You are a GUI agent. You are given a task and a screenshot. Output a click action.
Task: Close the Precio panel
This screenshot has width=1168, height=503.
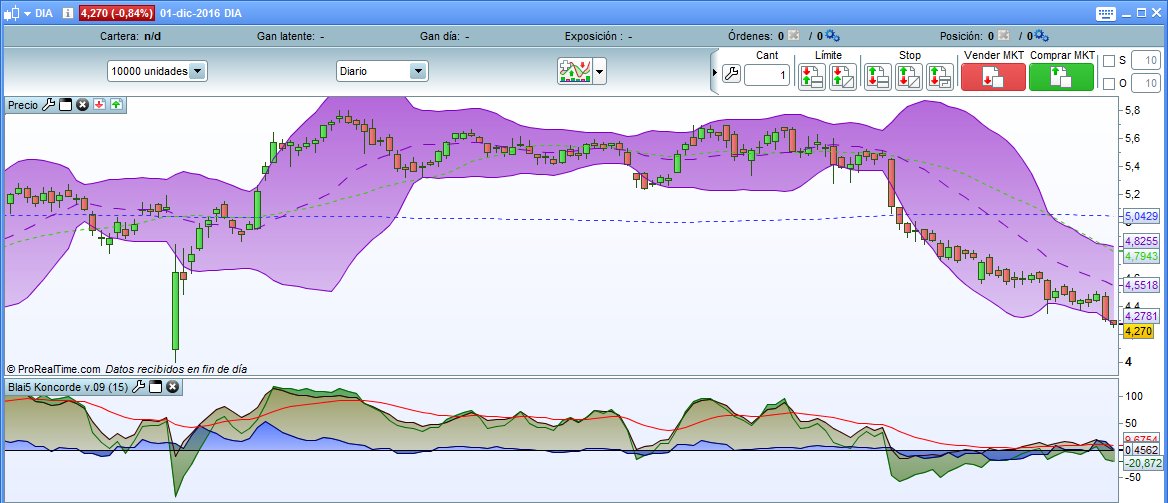(x=83, y=105)
